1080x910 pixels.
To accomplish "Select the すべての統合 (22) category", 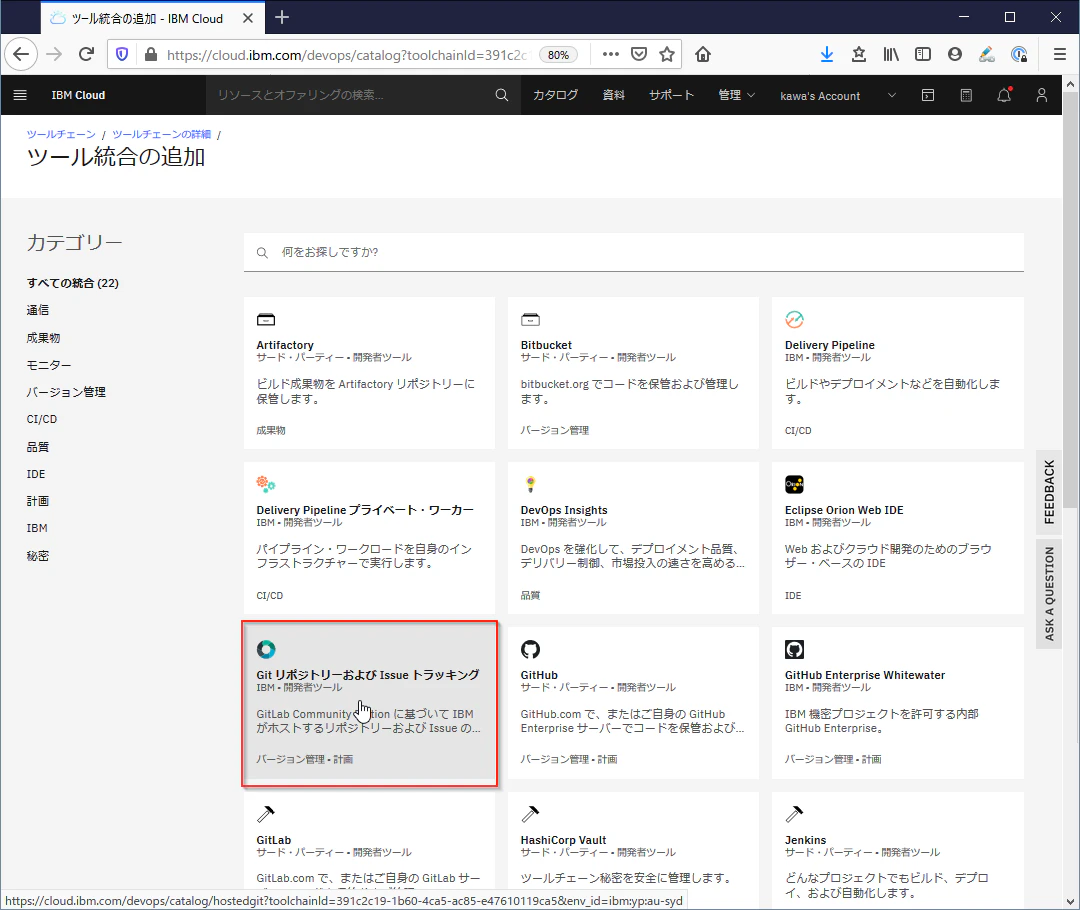I will click(x=72, y=283).
